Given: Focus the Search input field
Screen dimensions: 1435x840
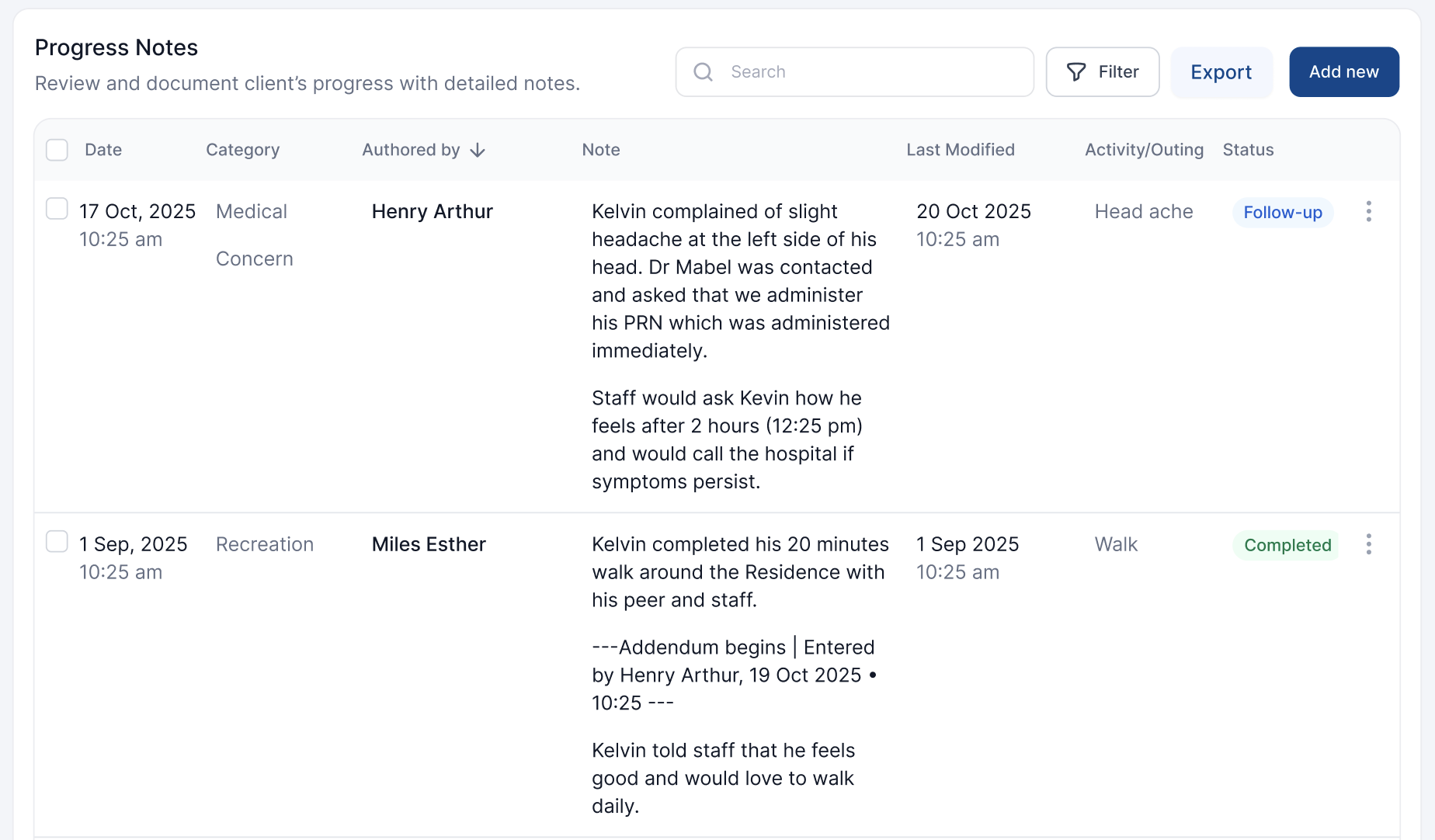Looking at the screenshot, I should pyautogui.click(x=870, y=72).
